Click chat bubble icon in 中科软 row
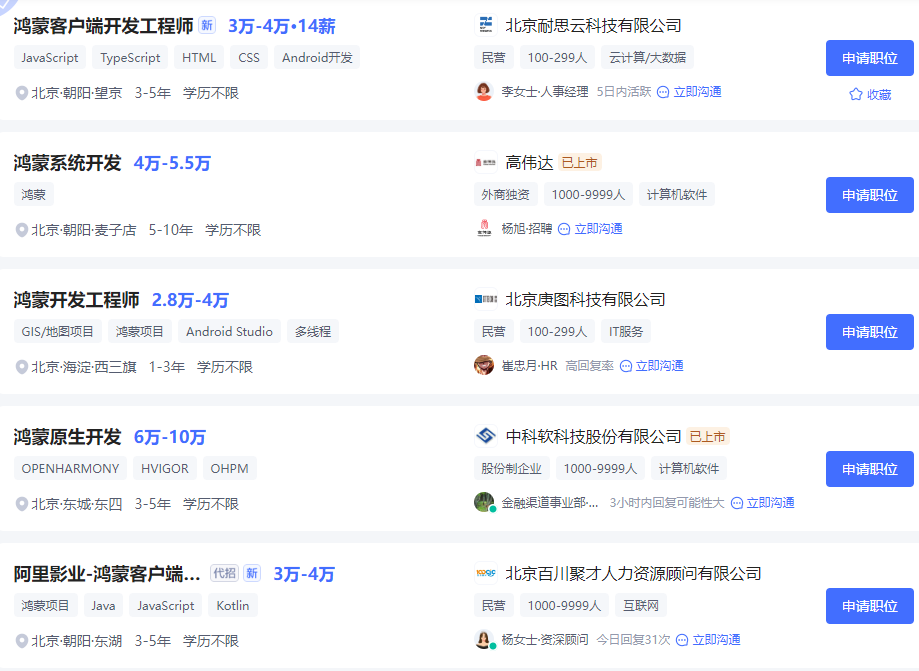919x671 pixels. tap(737, 503)
